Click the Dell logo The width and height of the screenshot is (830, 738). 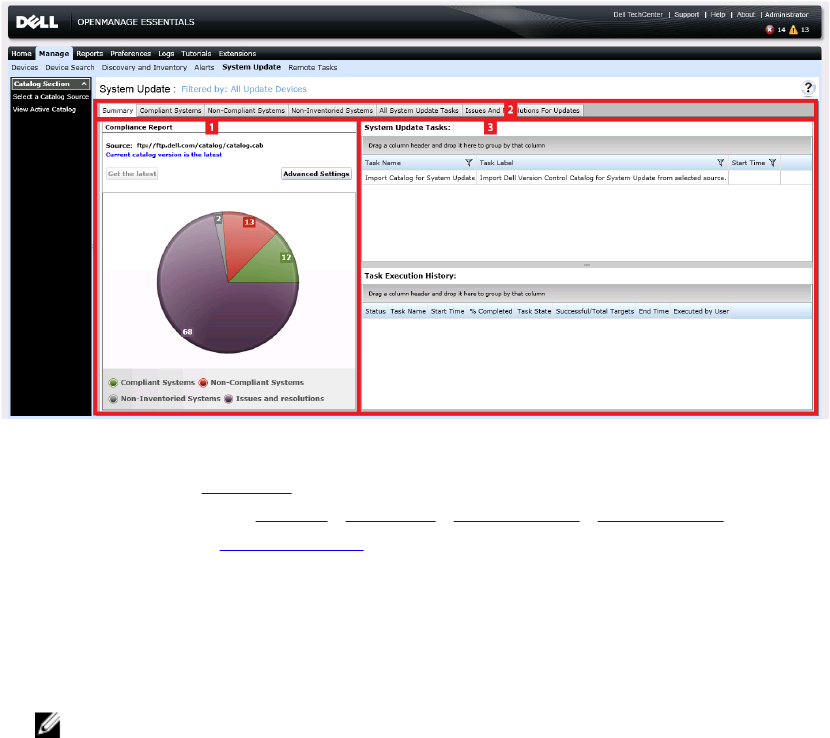pyautogui.click(x=37, y=22)
